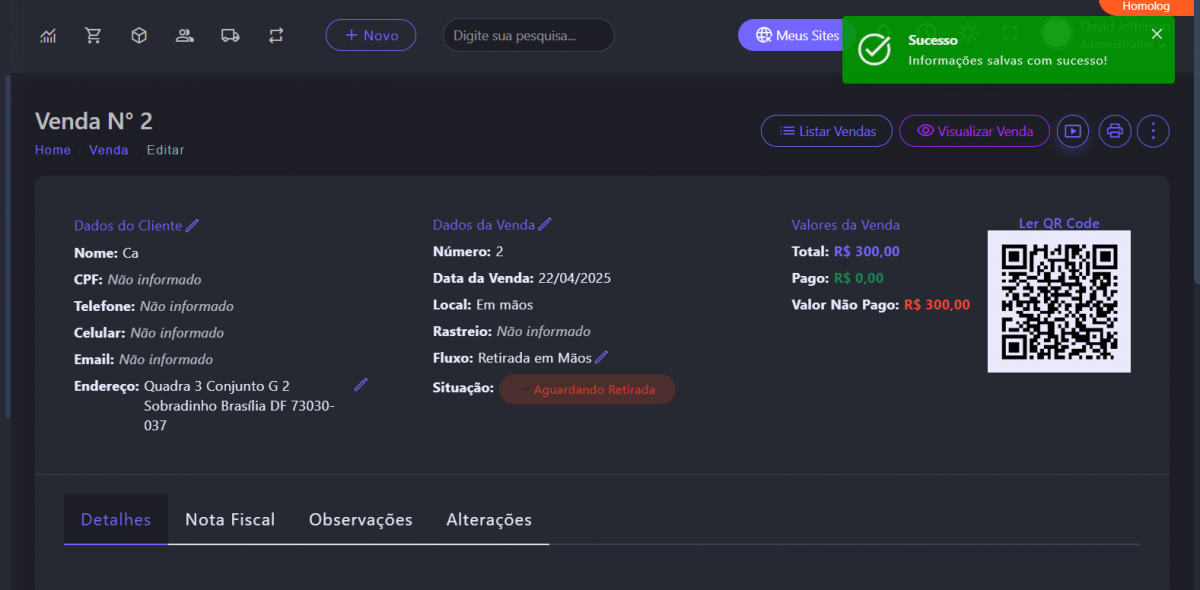Dismiss the Sucesso notification
This screenshot has height=590, width=1200.
tap(1157, 34)
